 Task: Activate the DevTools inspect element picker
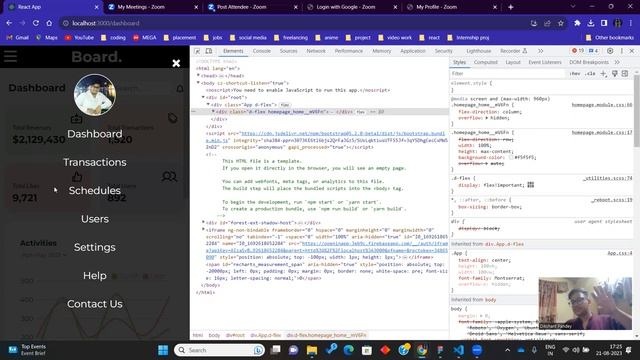coord(197,51)
